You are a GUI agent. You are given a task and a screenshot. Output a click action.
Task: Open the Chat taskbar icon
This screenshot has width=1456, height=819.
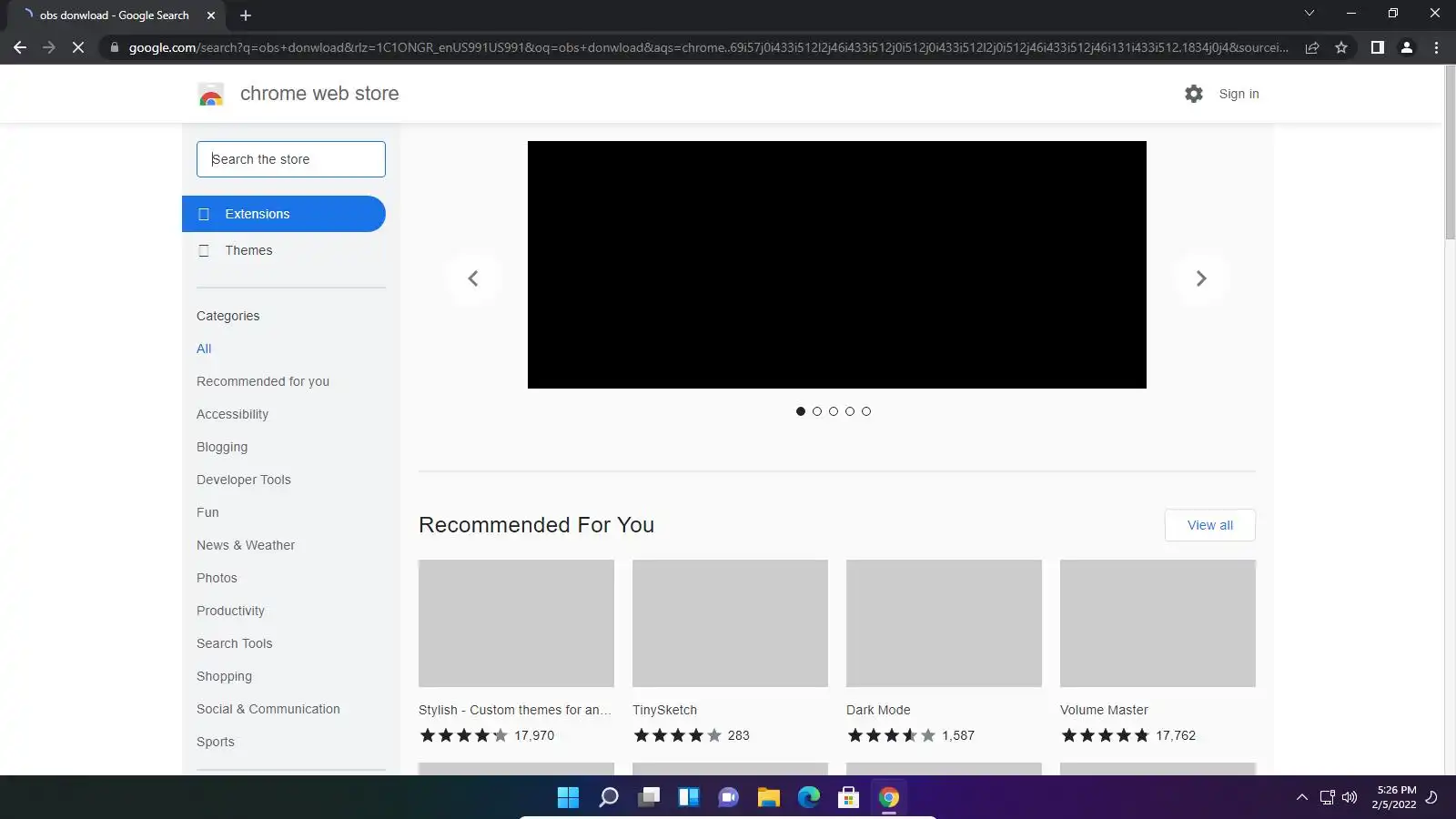point(729,798)
